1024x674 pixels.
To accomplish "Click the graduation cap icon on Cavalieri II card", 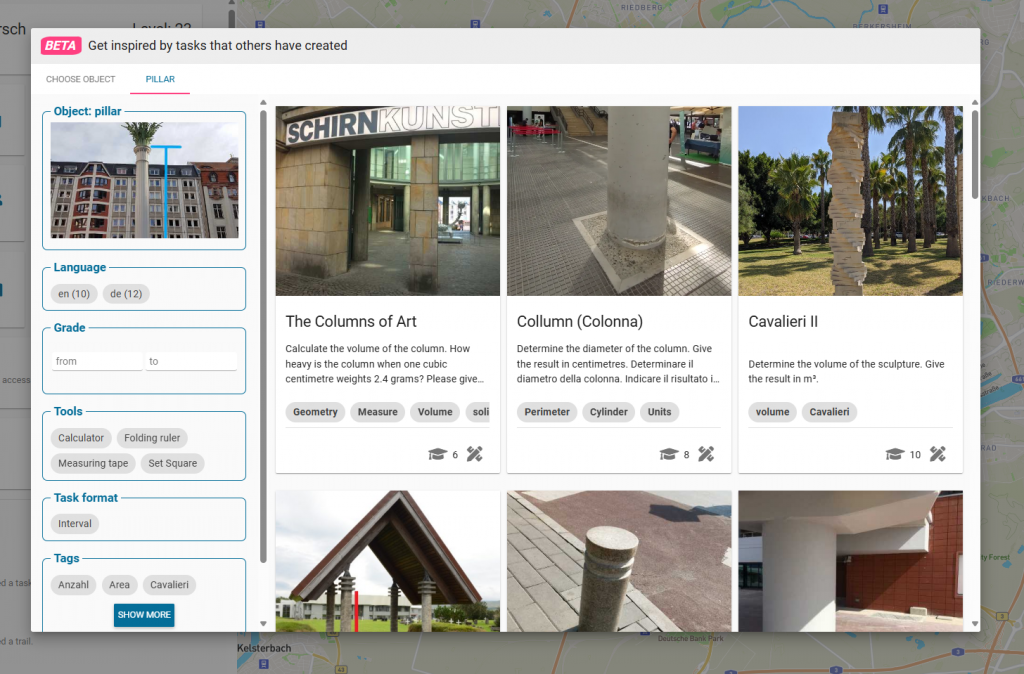I will 895,454.
